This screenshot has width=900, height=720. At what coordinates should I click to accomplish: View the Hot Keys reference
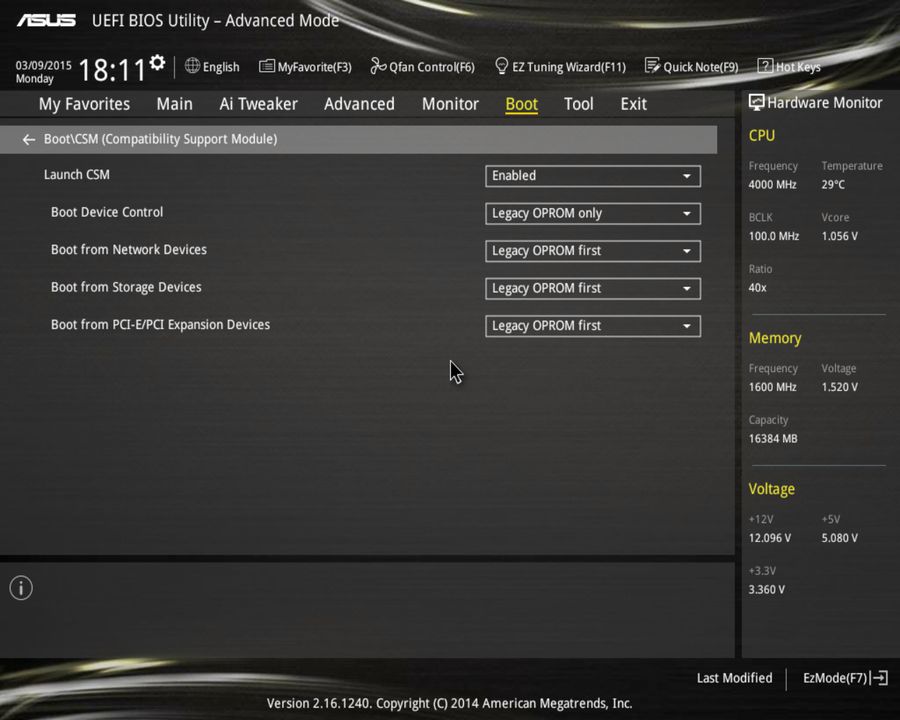(789, 66)
